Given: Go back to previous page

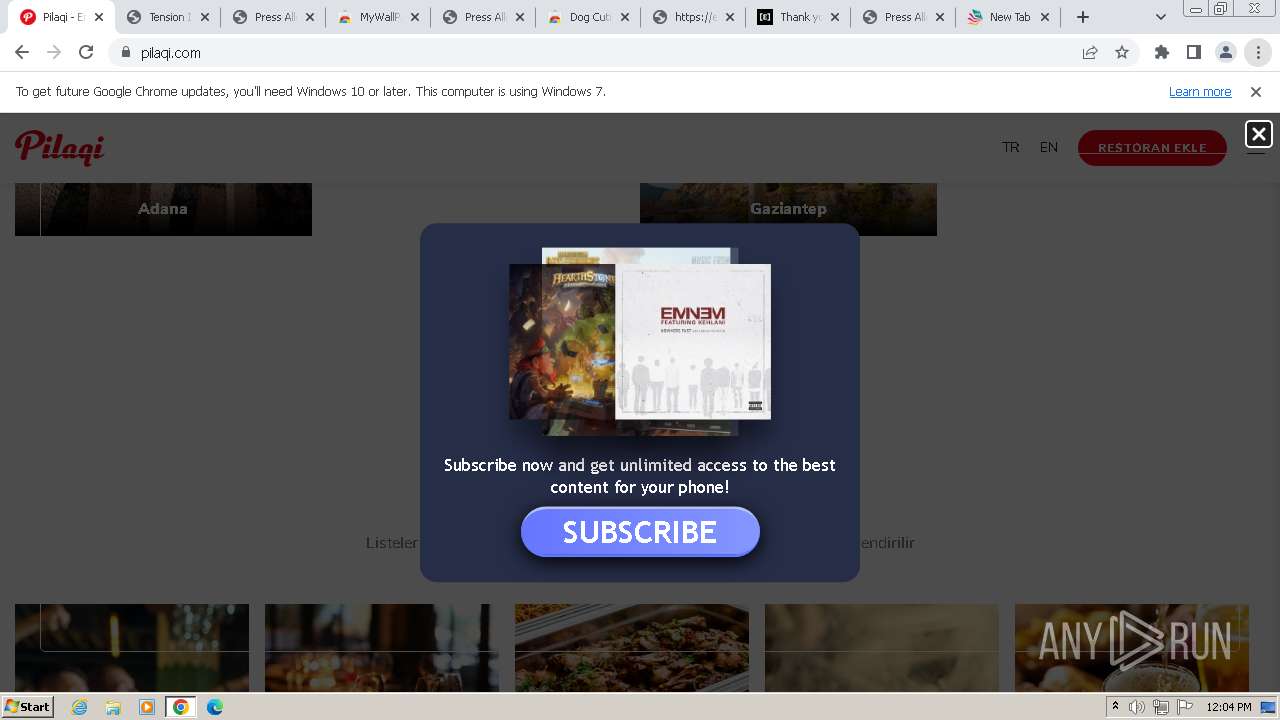Looking at the screenshot, I should (x=22, y=53).
